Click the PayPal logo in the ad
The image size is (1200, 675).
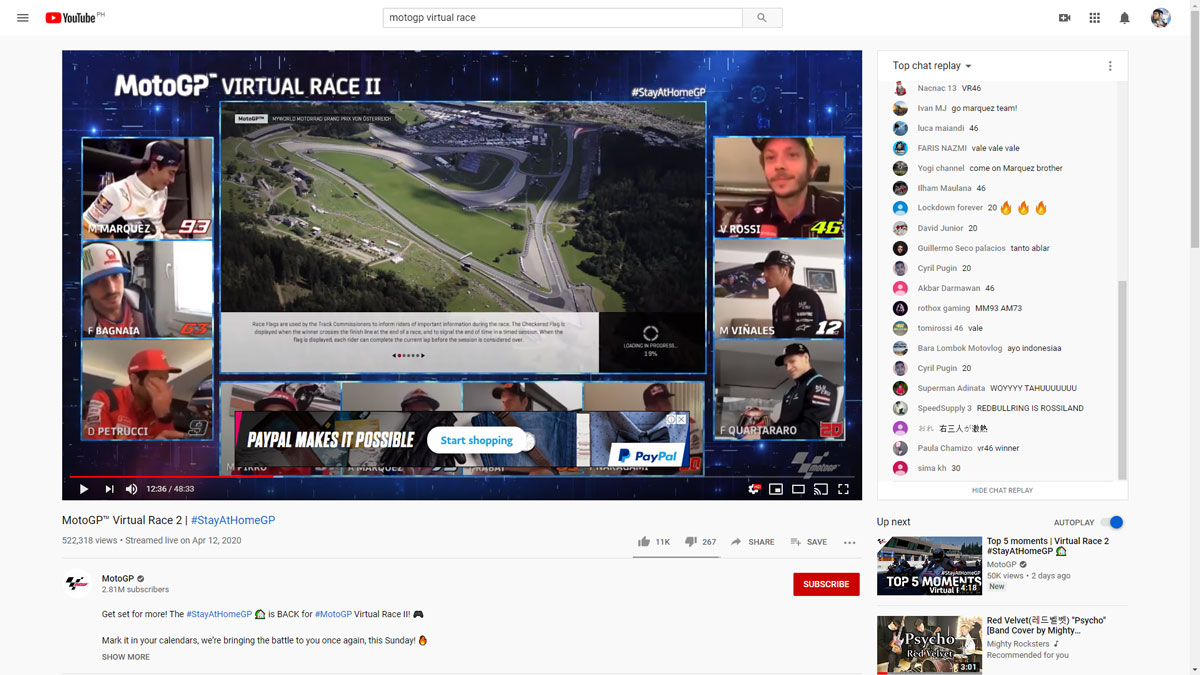[648, 456]
